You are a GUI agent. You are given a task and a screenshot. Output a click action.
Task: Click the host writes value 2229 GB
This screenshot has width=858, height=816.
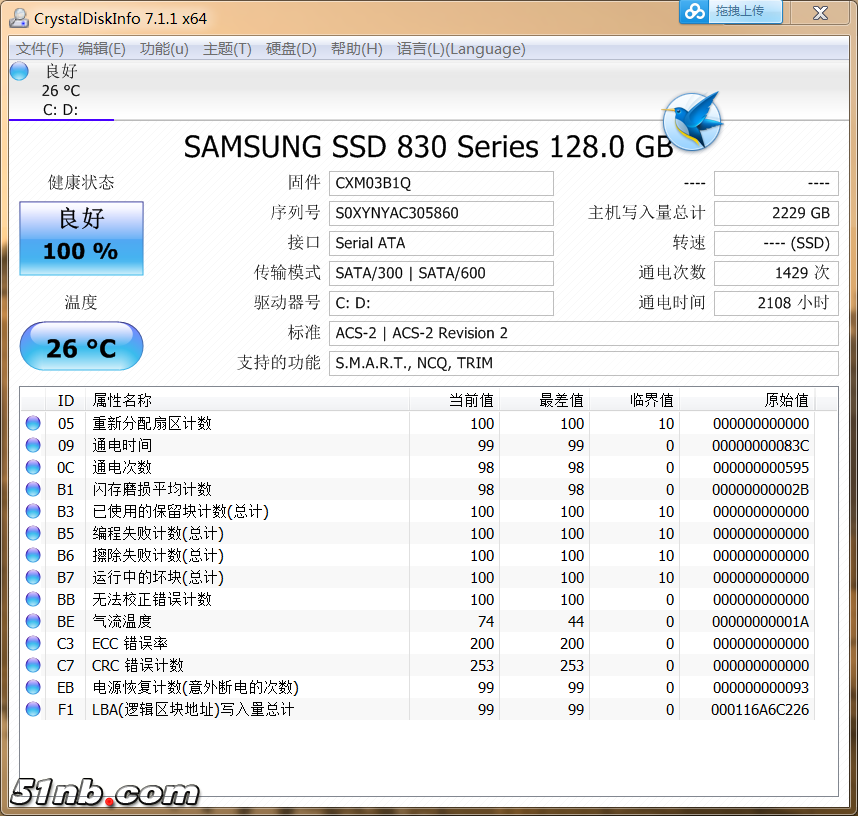pyautogui.click(x=776, y=213)
